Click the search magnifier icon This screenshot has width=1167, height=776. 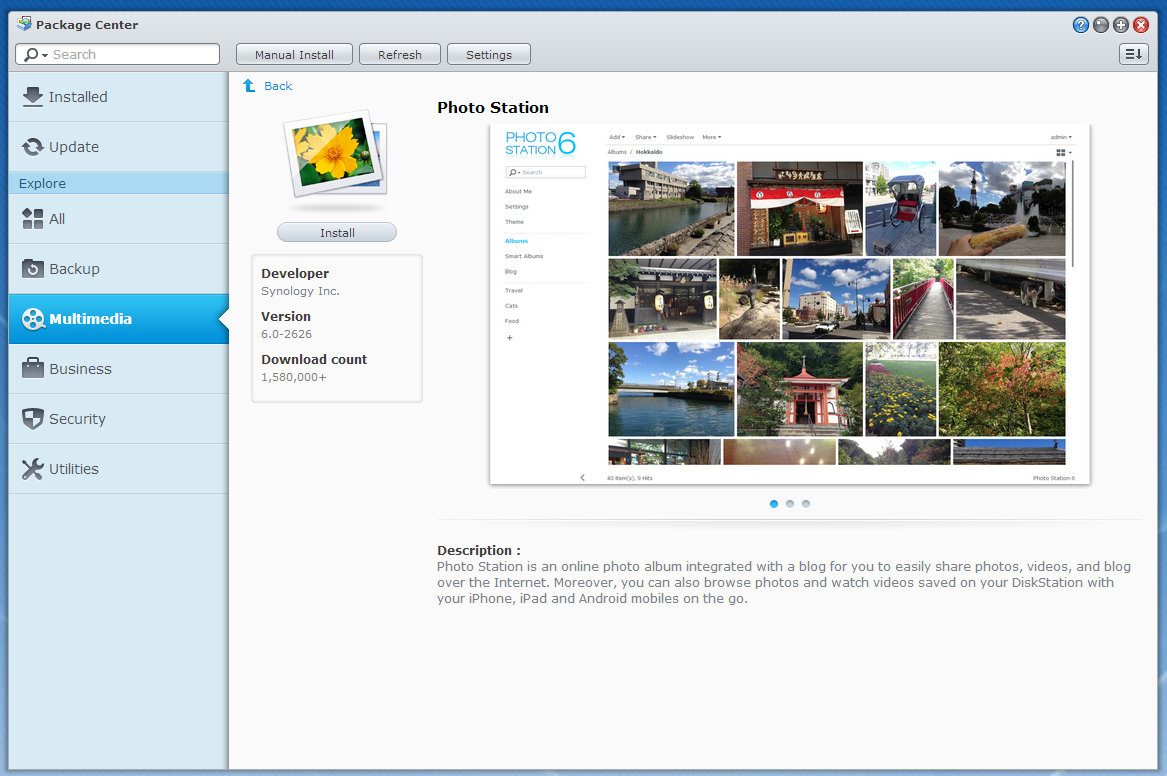(31, 54)
